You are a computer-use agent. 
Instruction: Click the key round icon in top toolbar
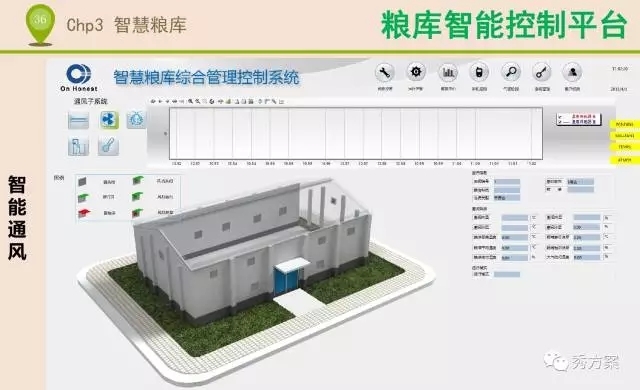pyautogui.click(x=542, y=73)
